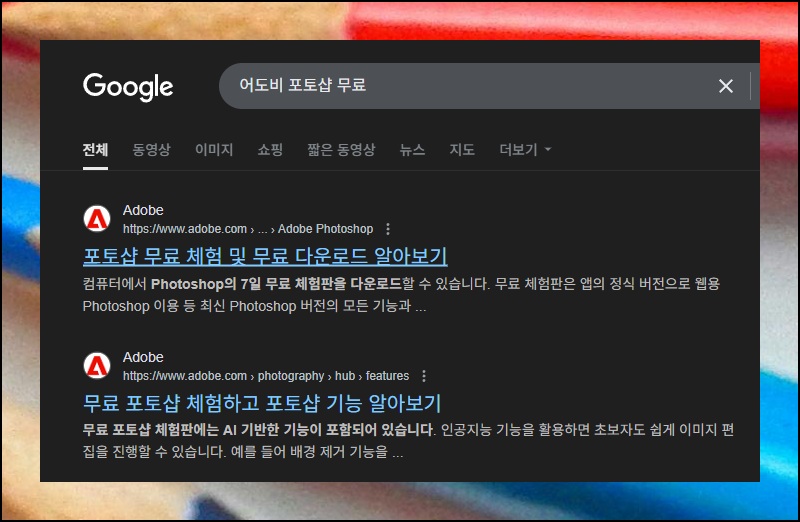The height and width of the screenshot is (522, 800).
Task: Open the 짧은 동영상 tab
Action: coord(341,150)
